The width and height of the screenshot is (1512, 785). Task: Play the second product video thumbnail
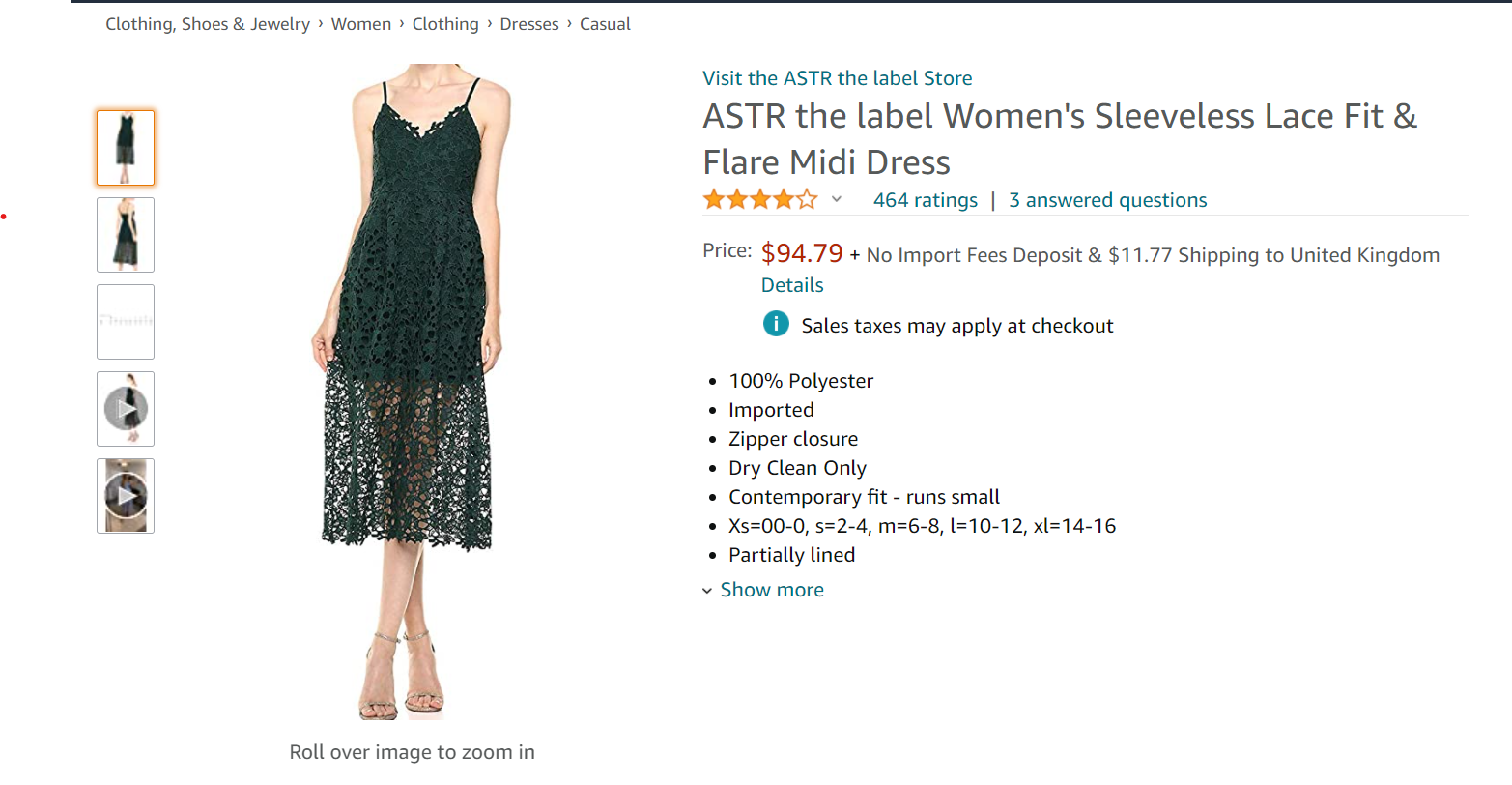coord(126,496)
